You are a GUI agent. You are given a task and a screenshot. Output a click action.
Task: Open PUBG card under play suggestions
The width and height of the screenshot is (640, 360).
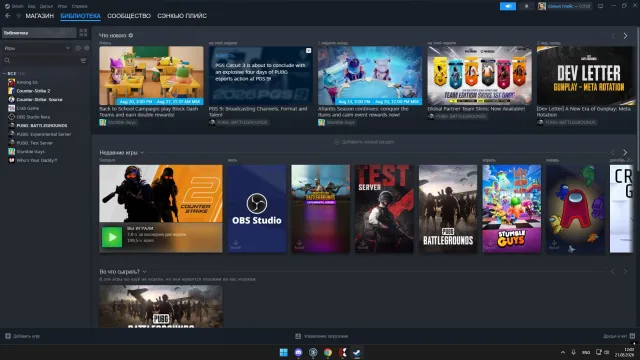(161, 306)
